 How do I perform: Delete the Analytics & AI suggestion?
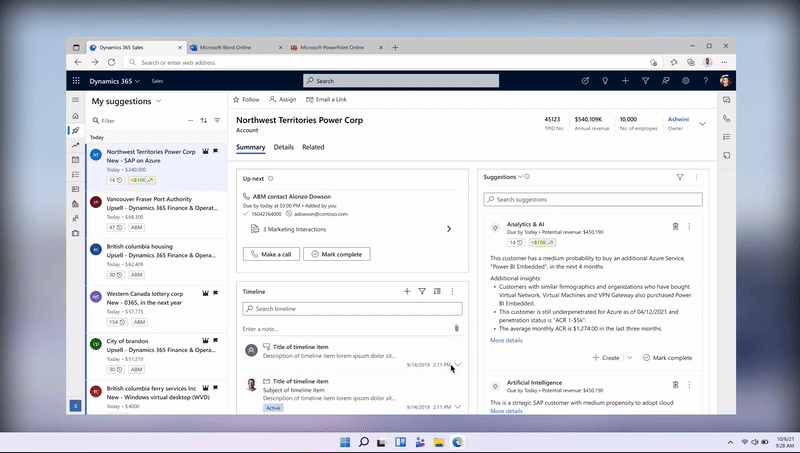point(675,226)
